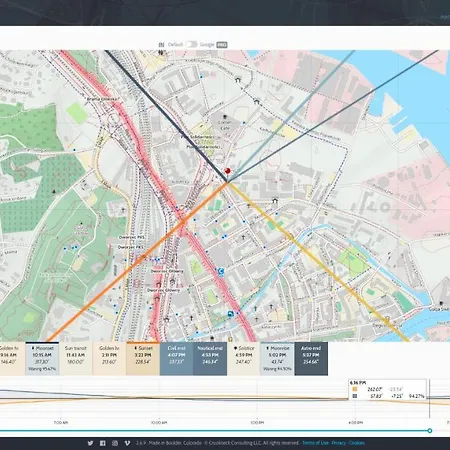Select the Moonrise event card
This screenshot has height=450, width=450.
tap(277, 358)
